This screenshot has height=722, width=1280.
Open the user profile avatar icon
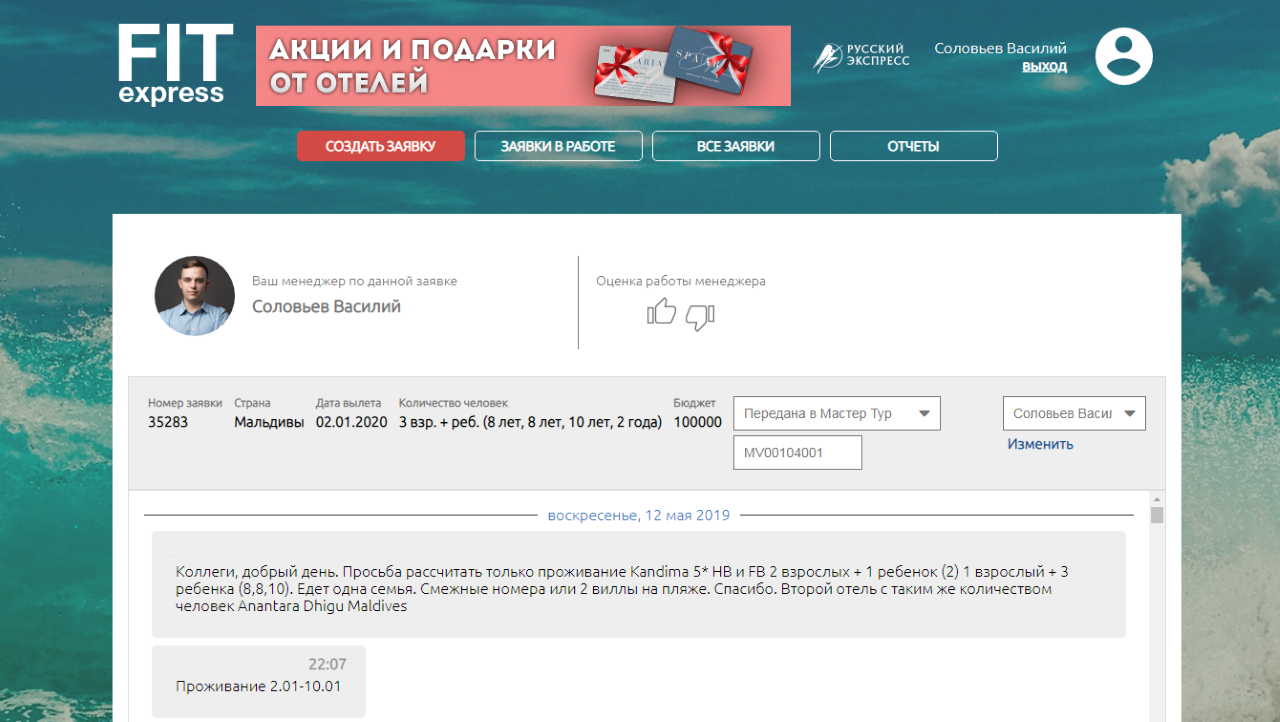tap(1123, 56)
